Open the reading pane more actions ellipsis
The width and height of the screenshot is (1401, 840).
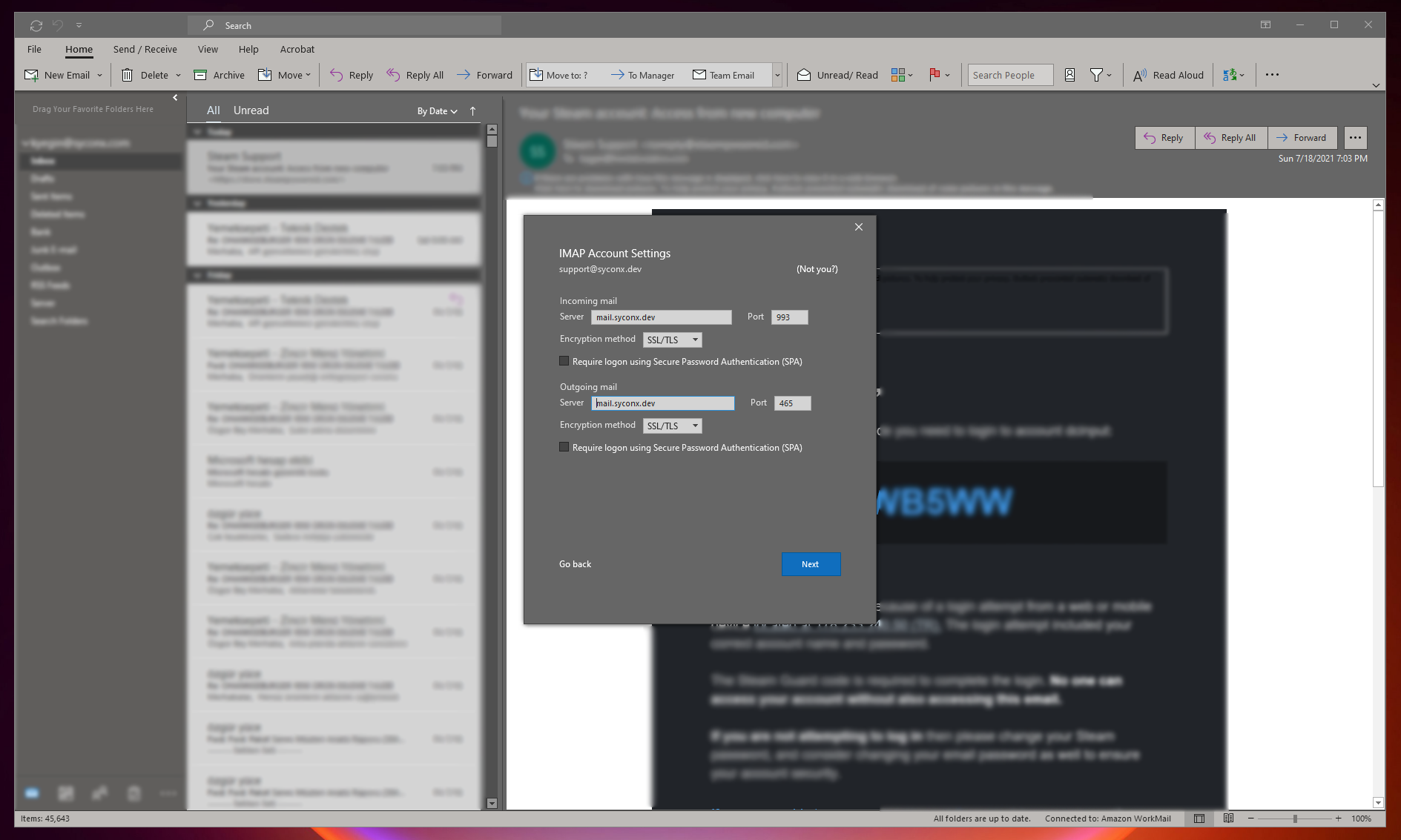click(x=1355, y=138)
